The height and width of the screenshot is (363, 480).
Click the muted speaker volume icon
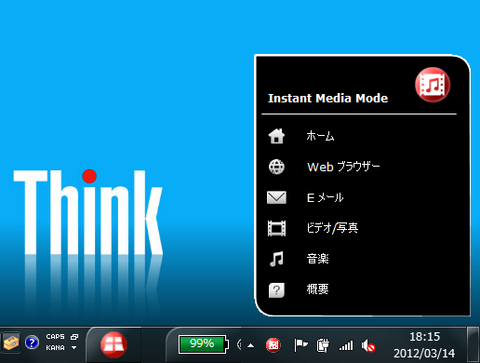coord(368,346)
